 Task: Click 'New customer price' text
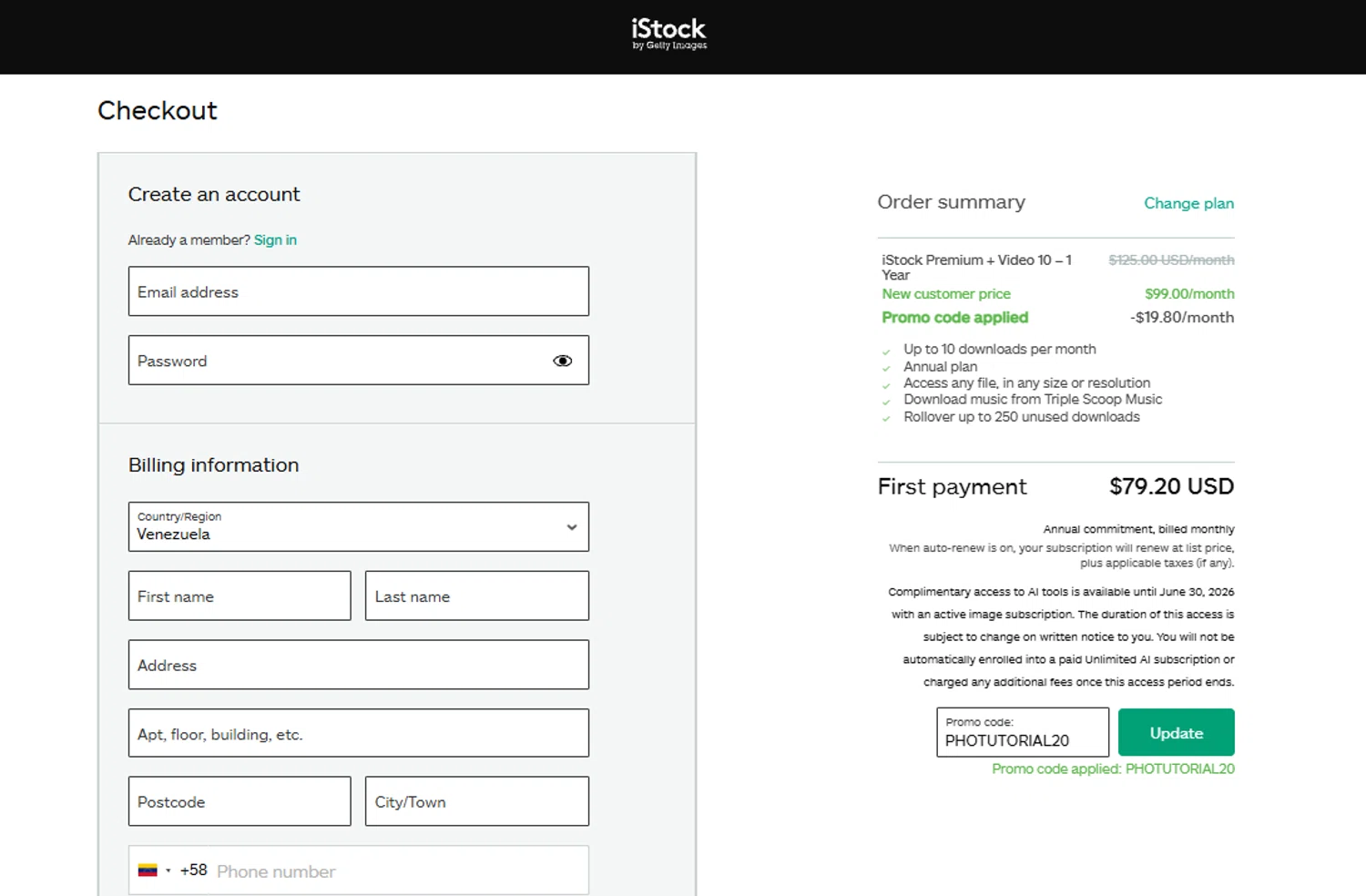(946, 293)
